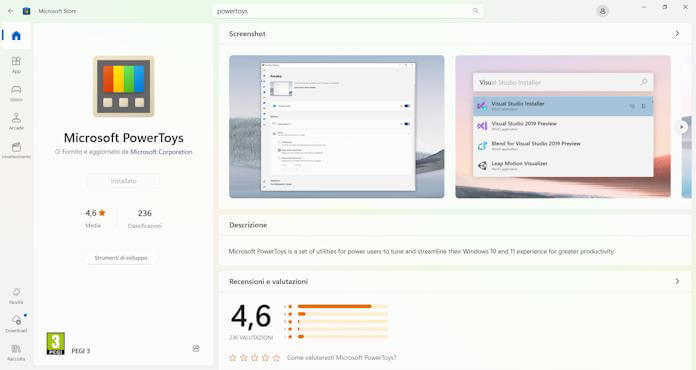The image size is (696, 370).
Task: Rate PowerToys two stars
Action: tap(244, 358)
